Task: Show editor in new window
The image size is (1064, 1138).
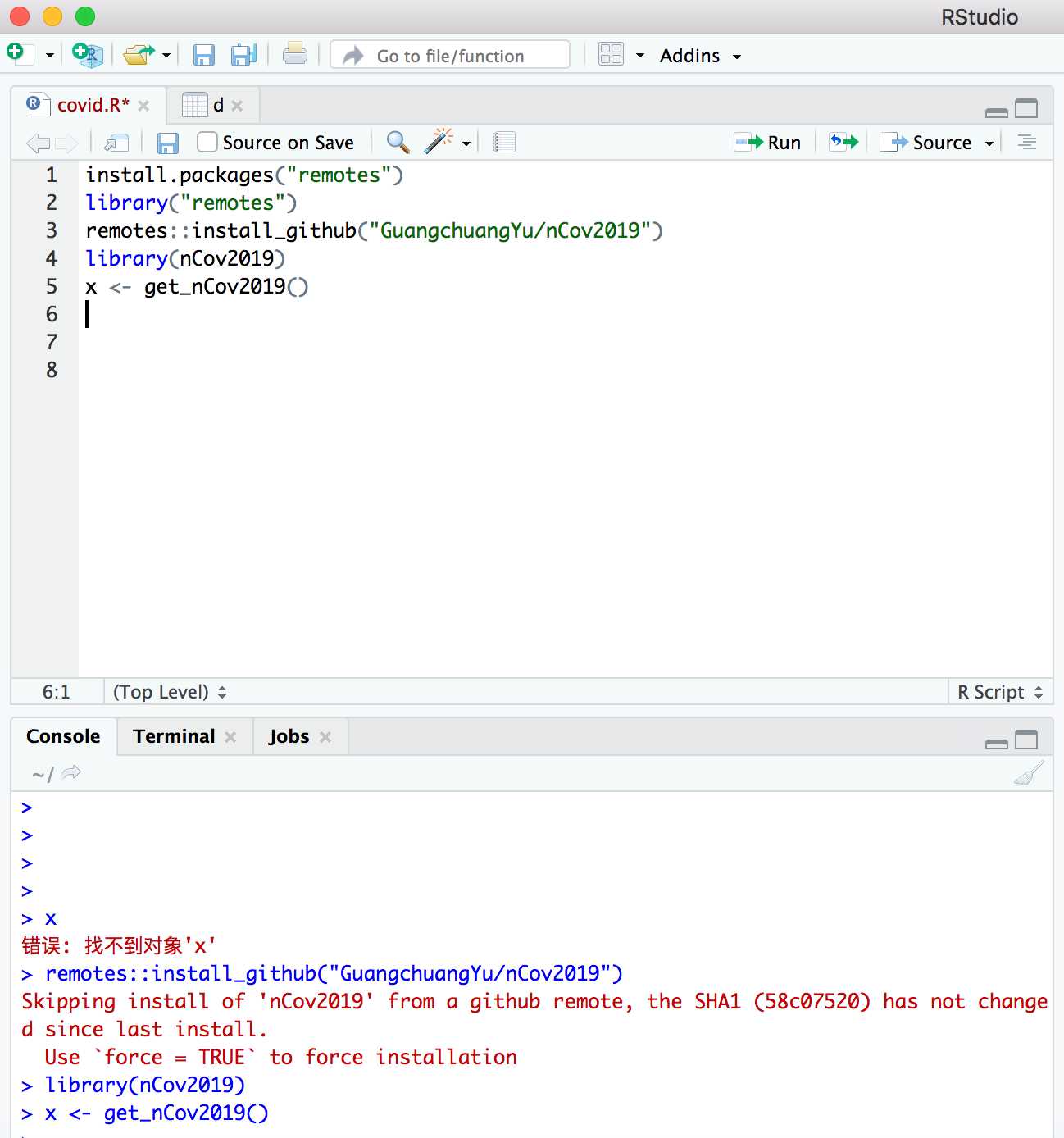Action: click(117, 143)
